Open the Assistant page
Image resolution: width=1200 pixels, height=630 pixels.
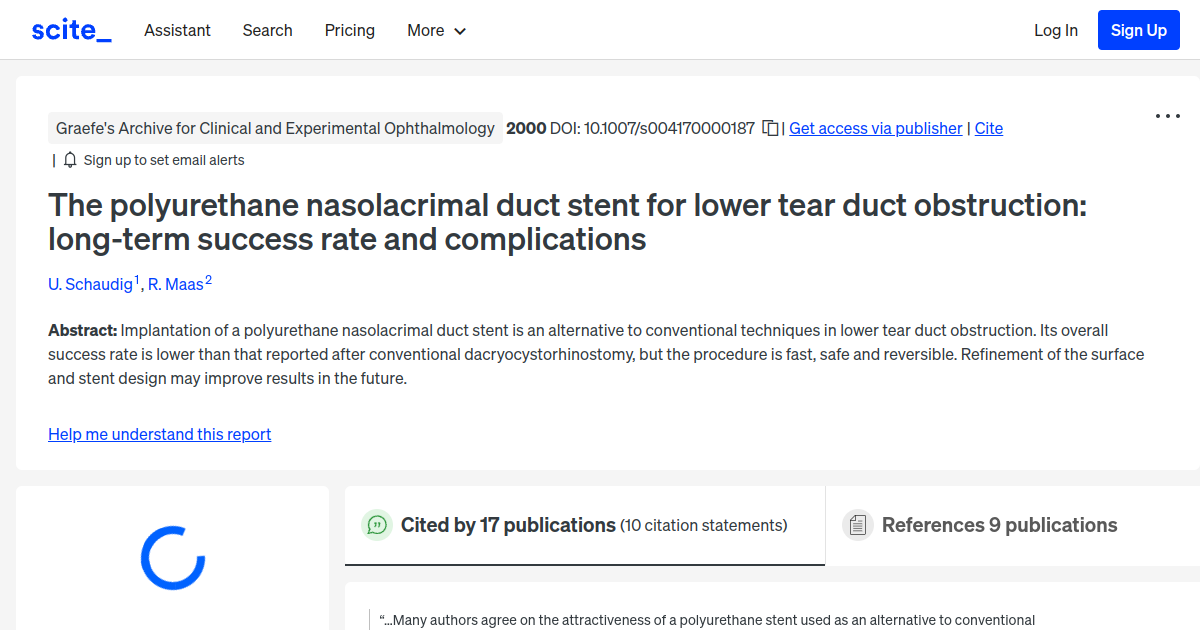[x=177, y=31]
